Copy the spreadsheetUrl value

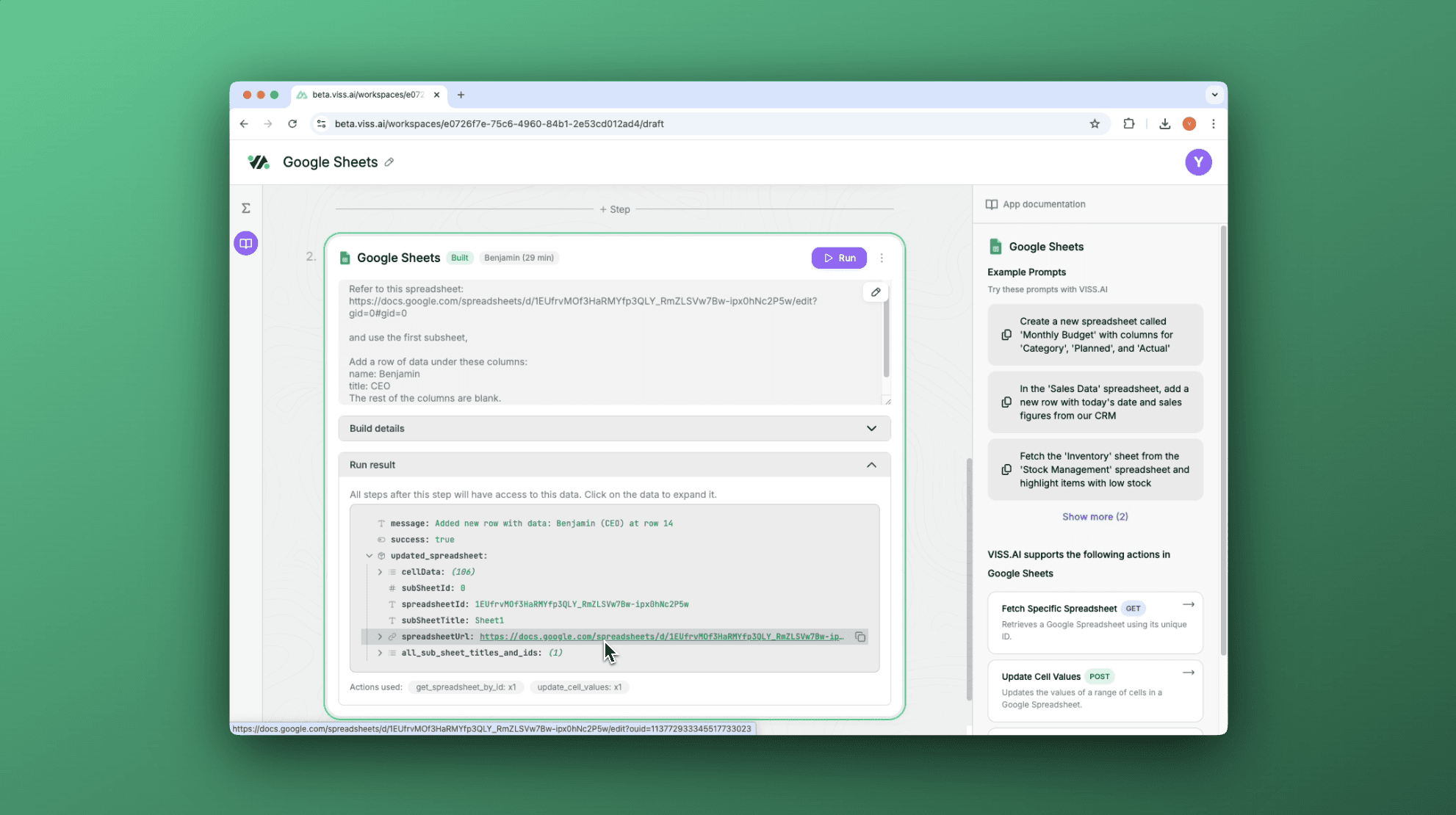click(x=859, y=637)
